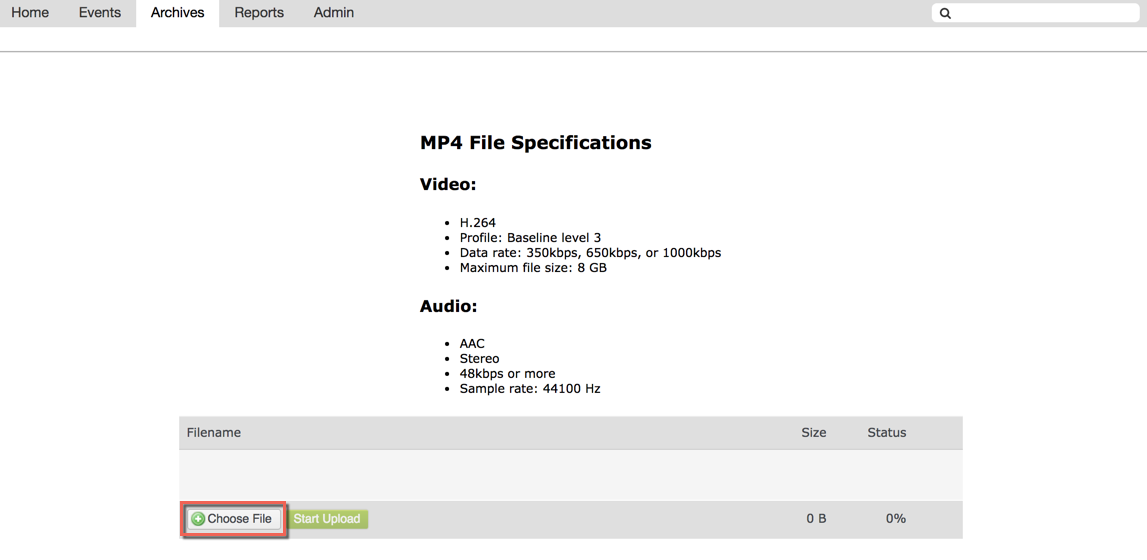Go to the Reports tab
The height and width of the screenshot is (560, 1147).
[259, 13]
